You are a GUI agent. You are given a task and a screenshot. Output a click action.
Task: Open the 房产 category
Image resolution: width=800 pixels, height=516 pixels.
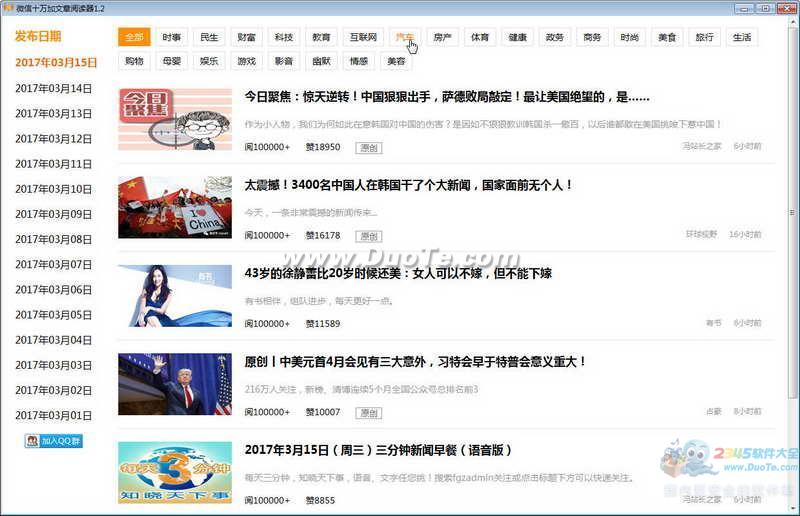442,37
